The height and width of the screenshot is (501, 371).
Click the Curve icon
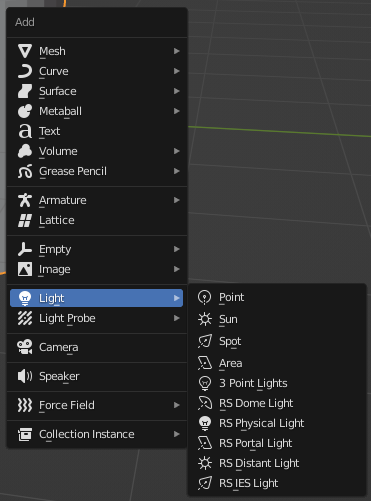(25, 71)
